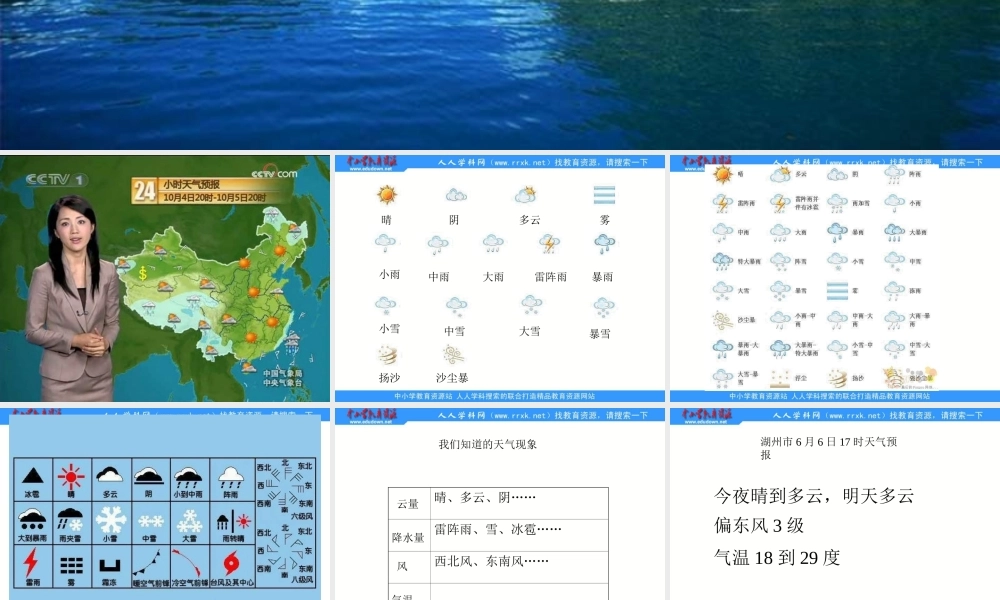Open the 东北 wind direction marker
Image resolution: width=1000 pixels, height=600 pixels.
tap(305, 466)
